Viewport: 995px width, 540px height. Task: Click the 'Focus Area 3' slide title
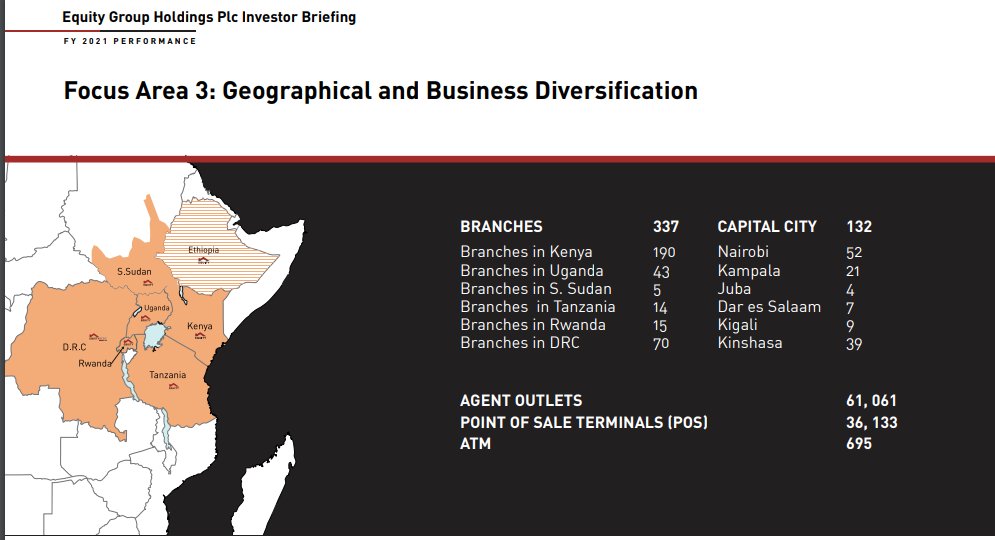pos(381,91)
